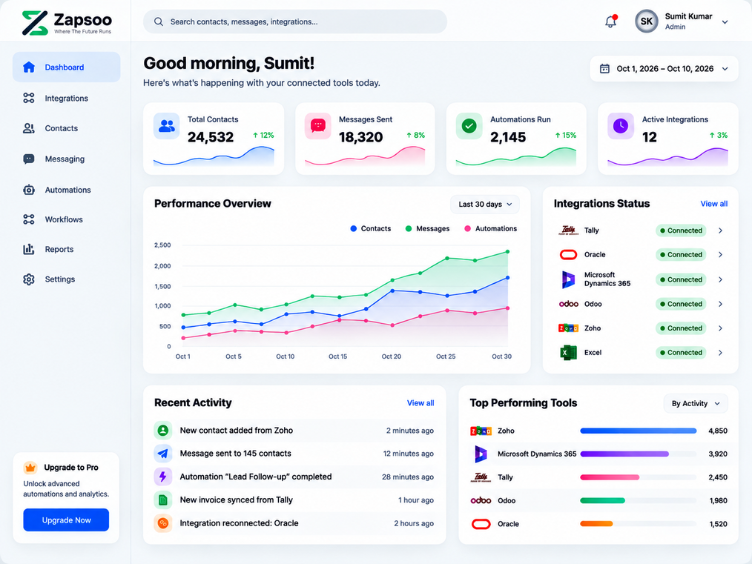Open the By Activity sort dropdown

point(695,403)
